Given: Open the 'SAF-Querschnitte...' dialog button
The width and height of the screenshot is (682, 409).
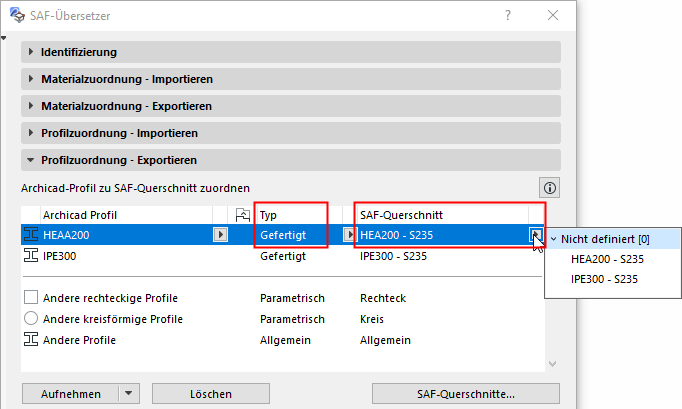Looking at the screenshot, I should 466,394.
